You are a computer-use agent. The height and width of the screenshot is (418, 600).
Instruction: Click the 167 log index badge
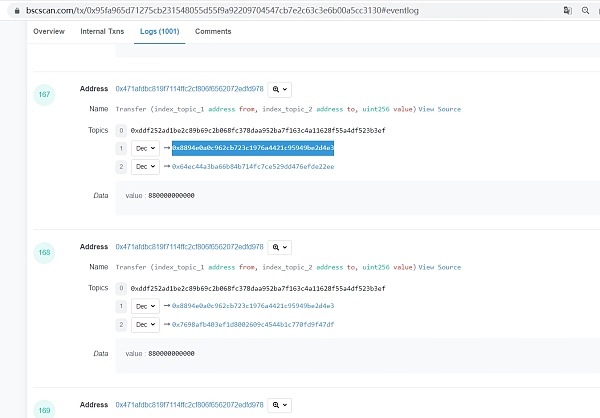tap(45, 94)
